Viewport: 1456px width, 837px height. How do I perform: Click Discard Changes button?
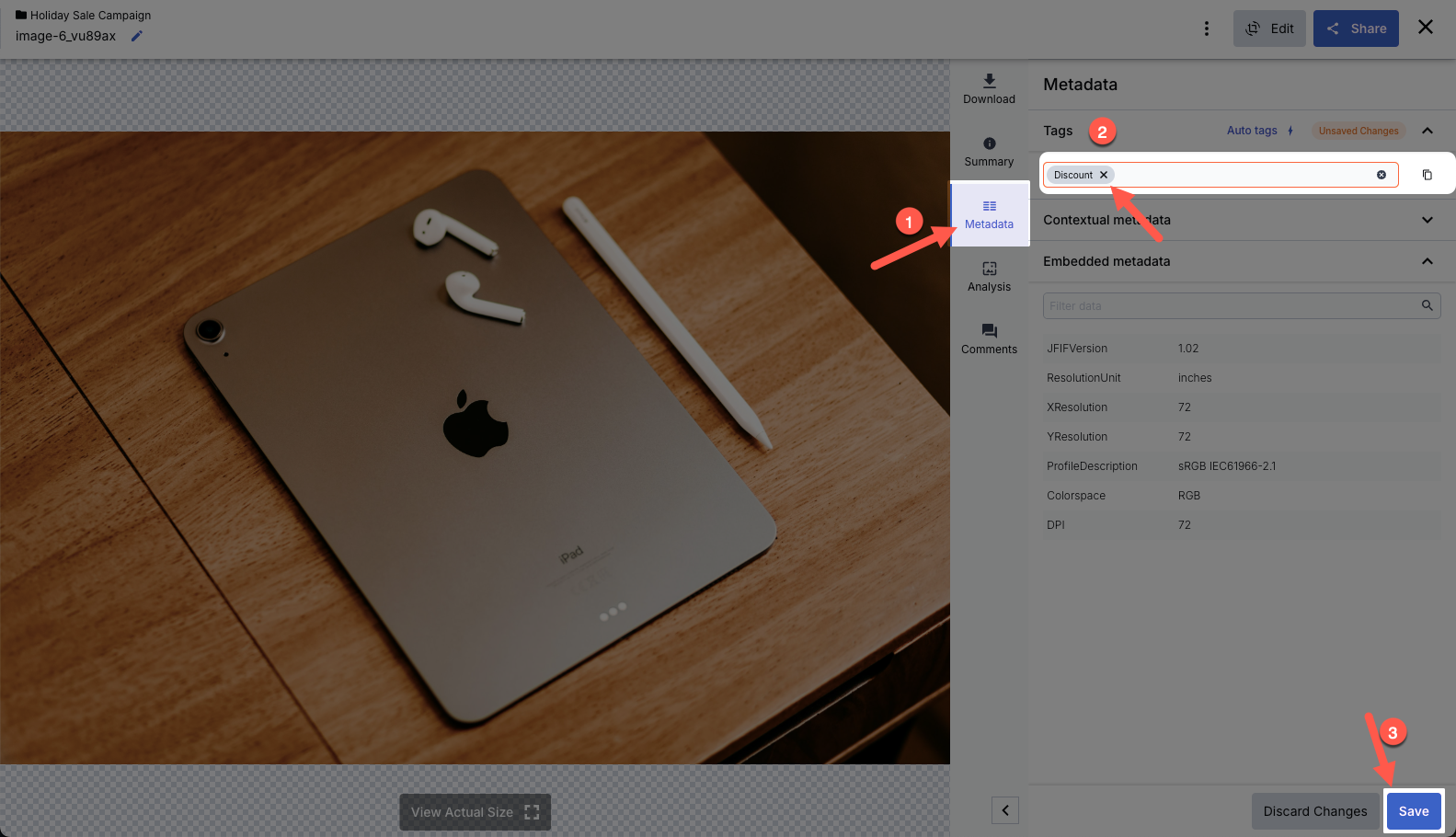pyautogui.click(x=1315, y=811)
